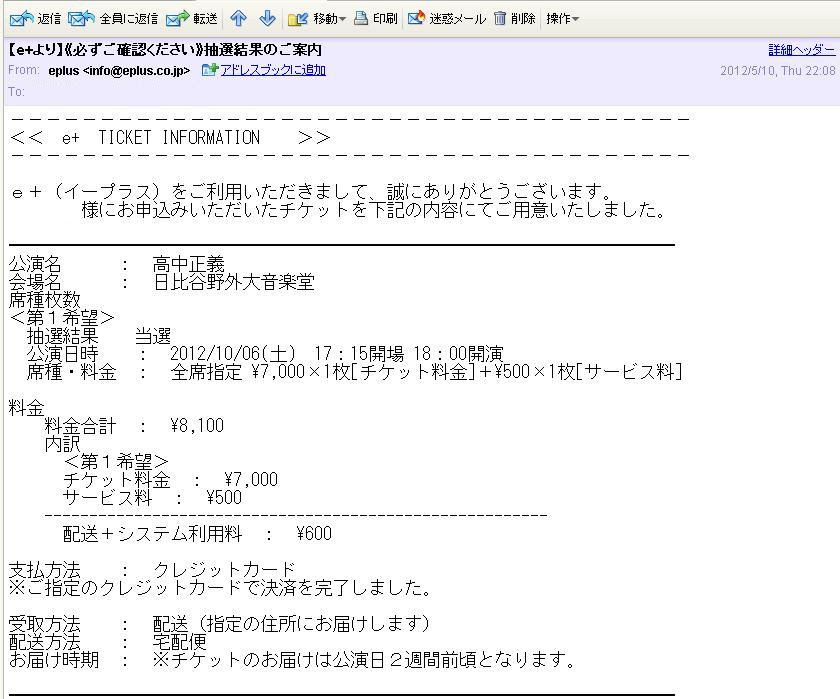Click the 返信 reply envelope icon
The width and height of the screenshot is (840, 699).
(21, 19)
